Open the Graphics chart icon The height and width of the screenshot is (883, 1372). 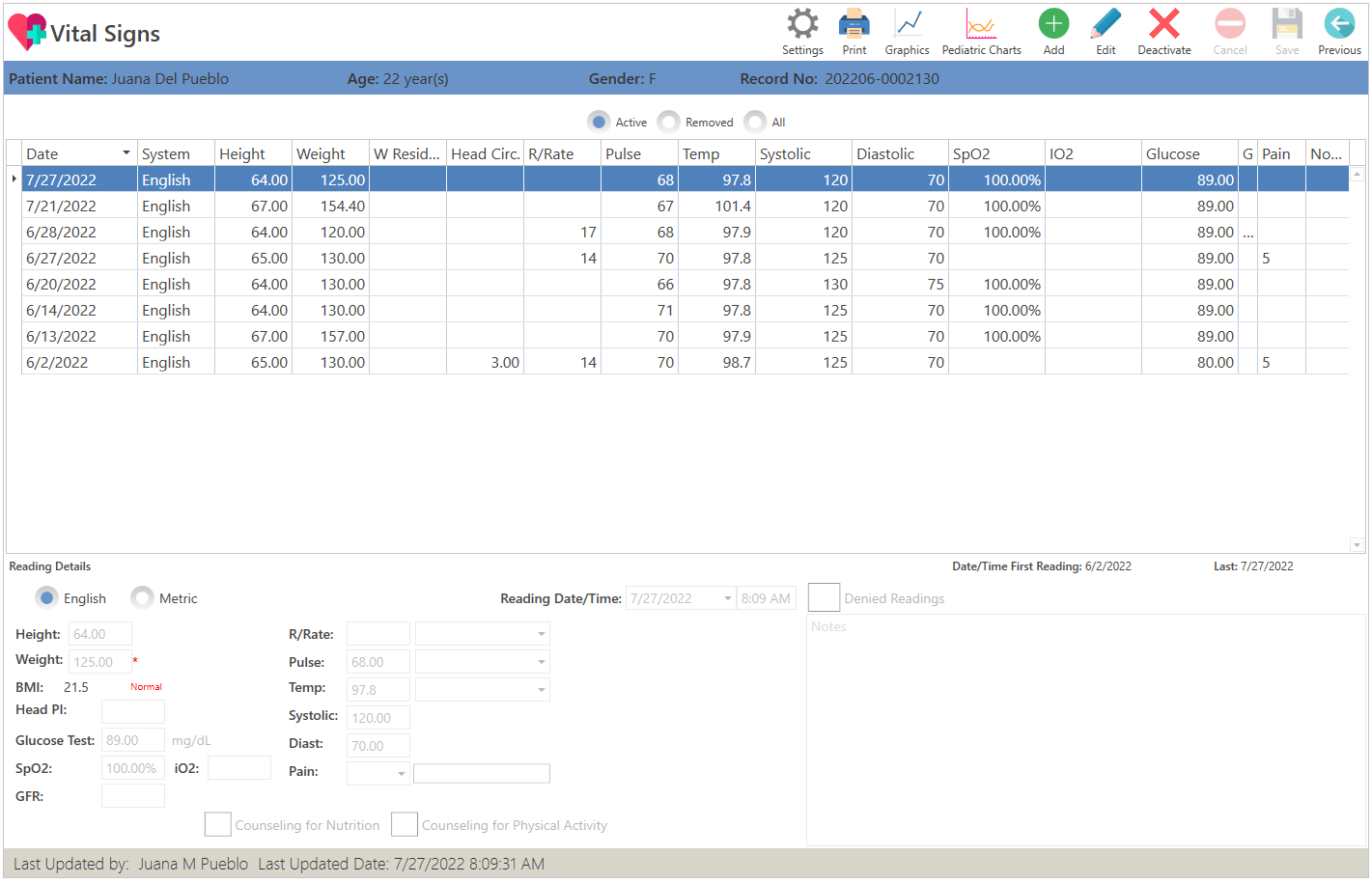click(907, 25)
